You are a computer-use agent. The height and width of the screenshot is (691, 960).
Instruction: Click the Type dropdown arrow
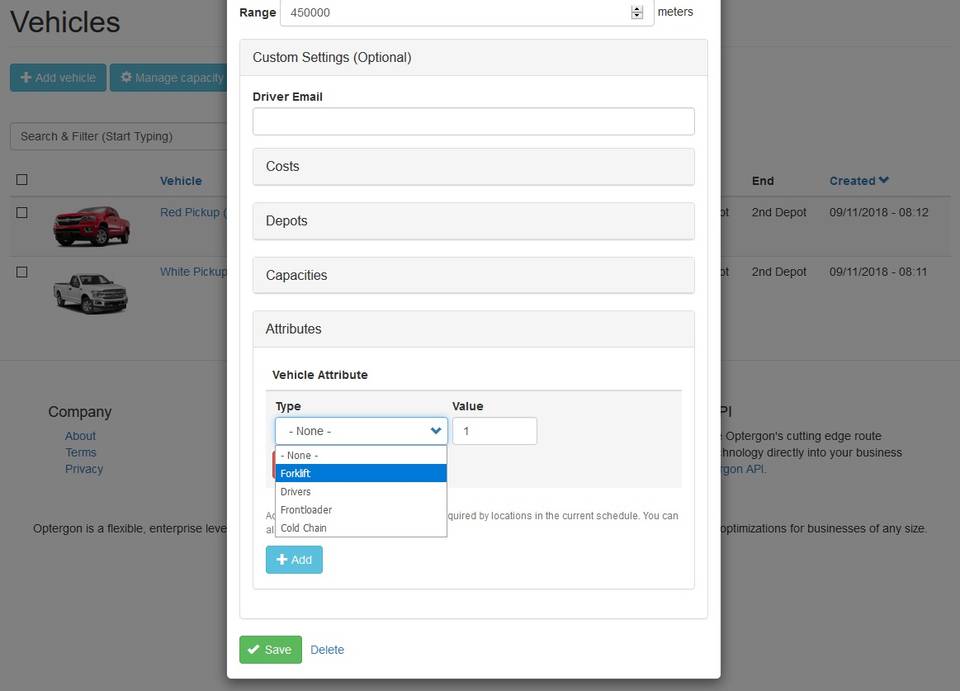click(435, 431)
